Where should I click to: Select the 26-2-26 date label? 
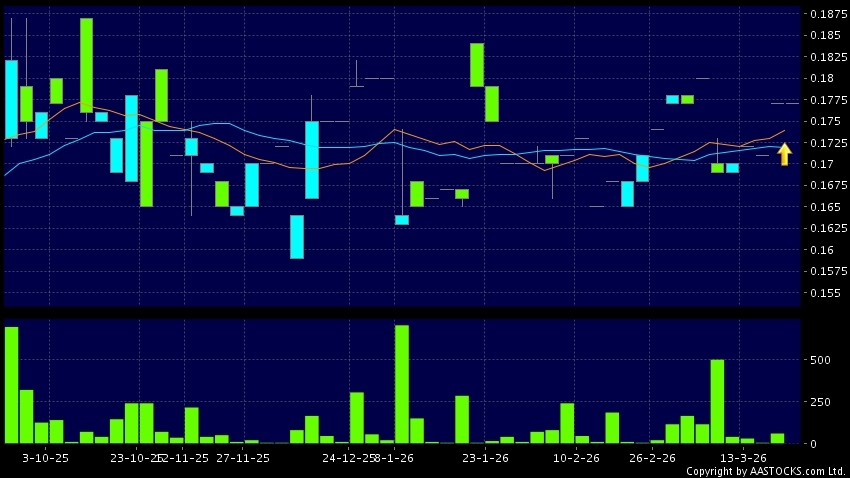[x=652, y=457]
